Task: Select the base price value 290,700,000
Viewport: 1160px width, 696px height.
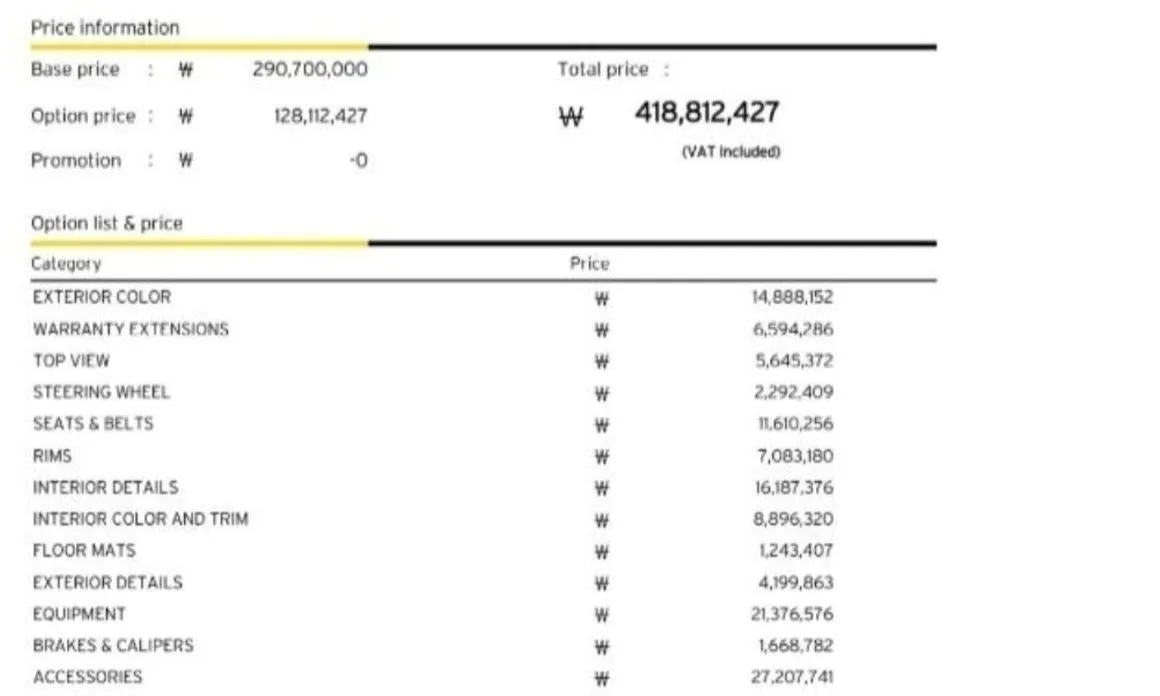Action: click(x=309, y=70)
